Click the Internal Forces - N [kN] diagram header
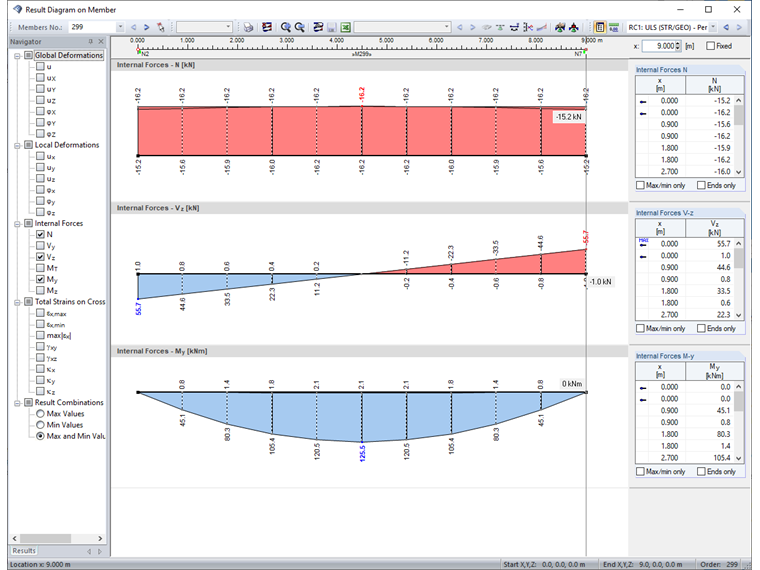 tap(369, 65)
